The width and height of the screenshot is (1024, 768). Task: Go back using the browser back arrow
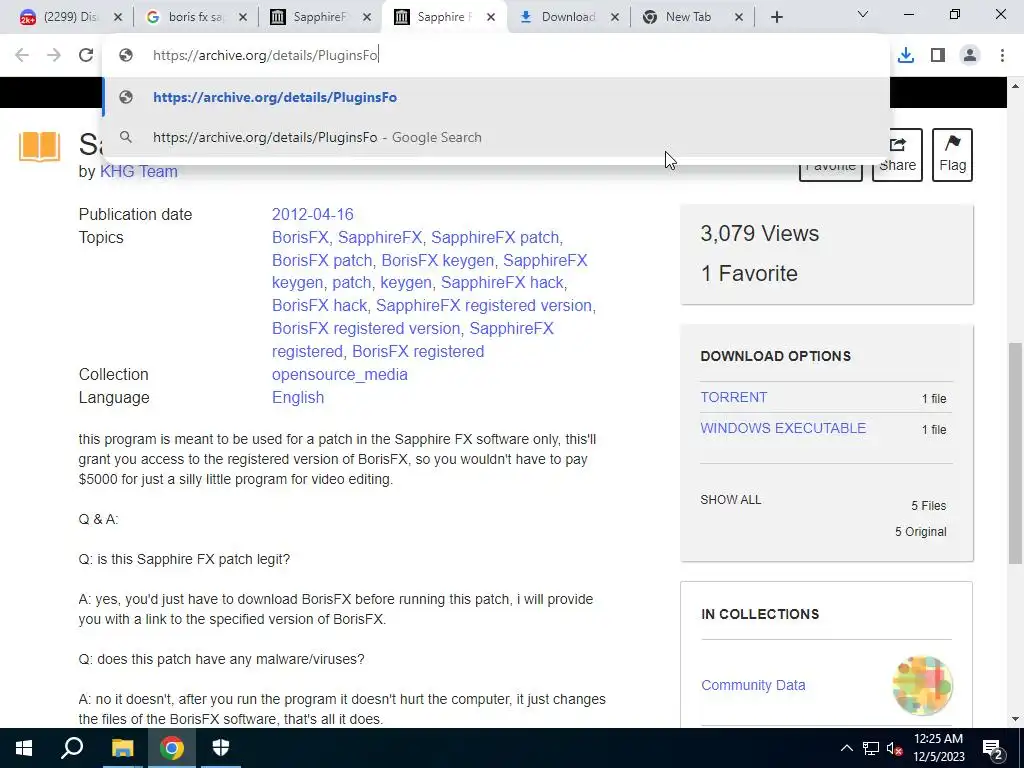(22, 56)
